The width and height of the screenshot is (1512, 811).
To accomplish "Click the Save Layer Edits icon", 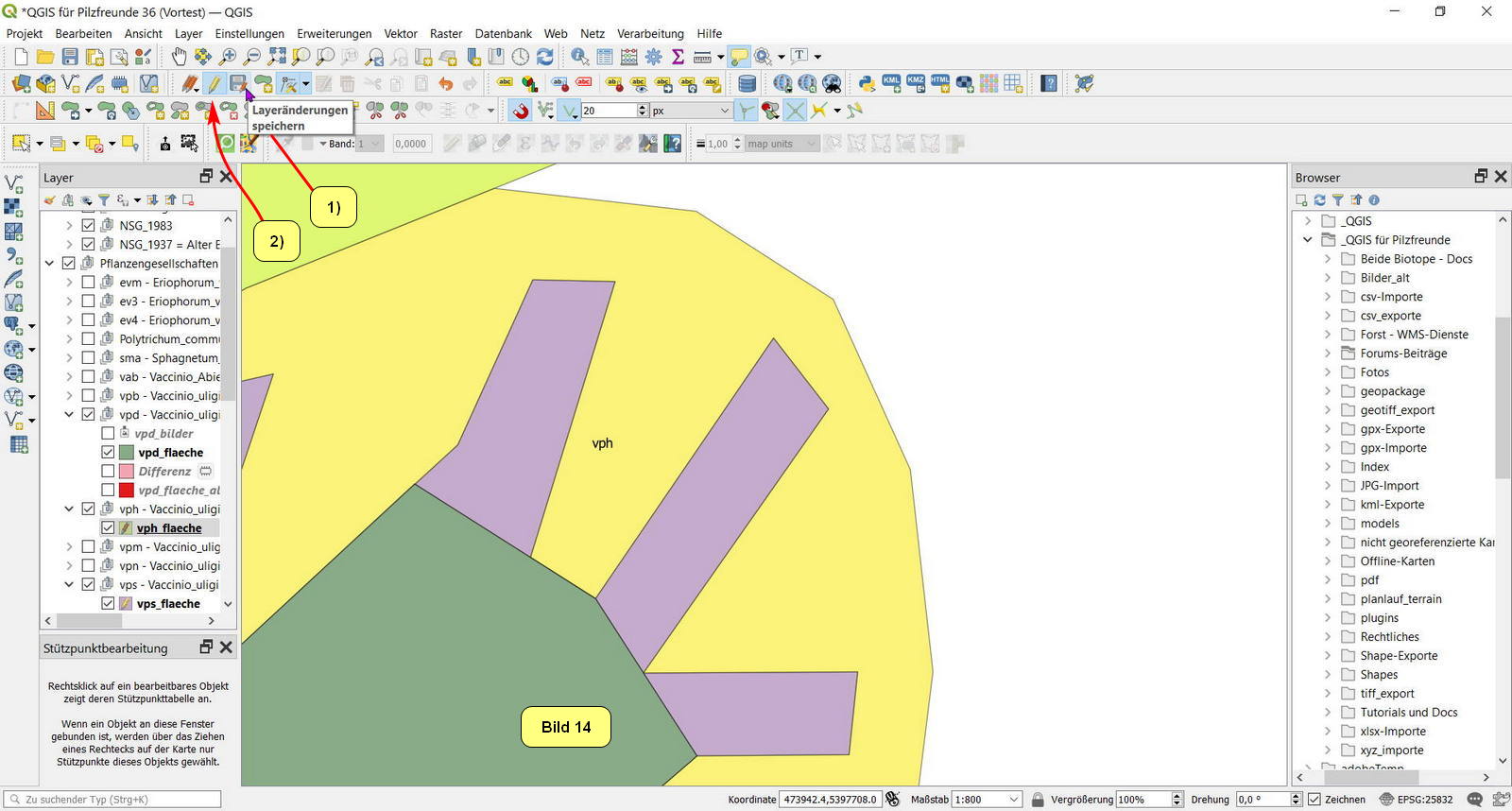I will tap(238, 84).
